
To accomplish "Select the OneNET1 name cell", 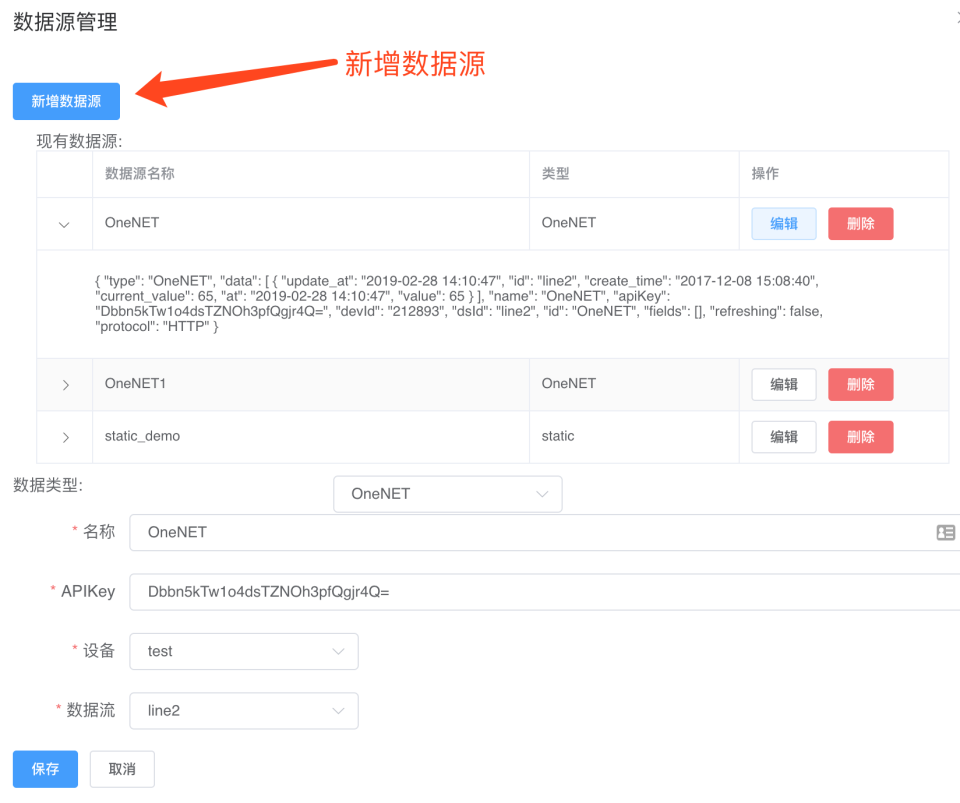I will [311, 384].
